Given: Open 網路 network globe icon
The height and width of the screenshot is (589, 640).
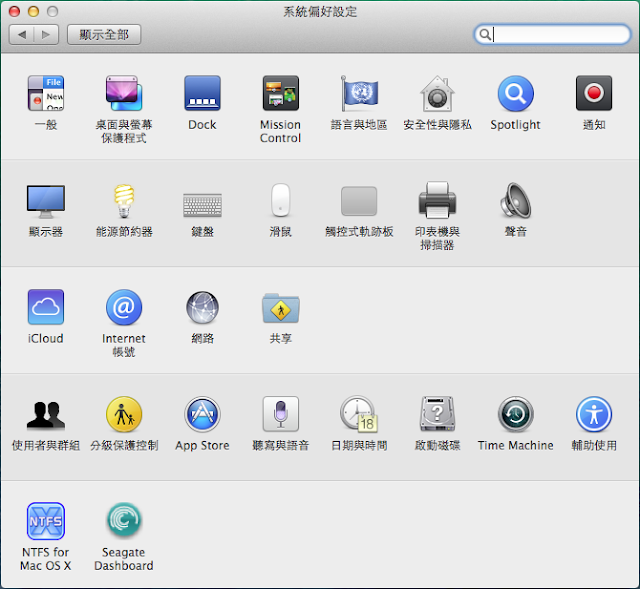Looking at the screenshot, I should pyautogui.click(x=202, y=307).
